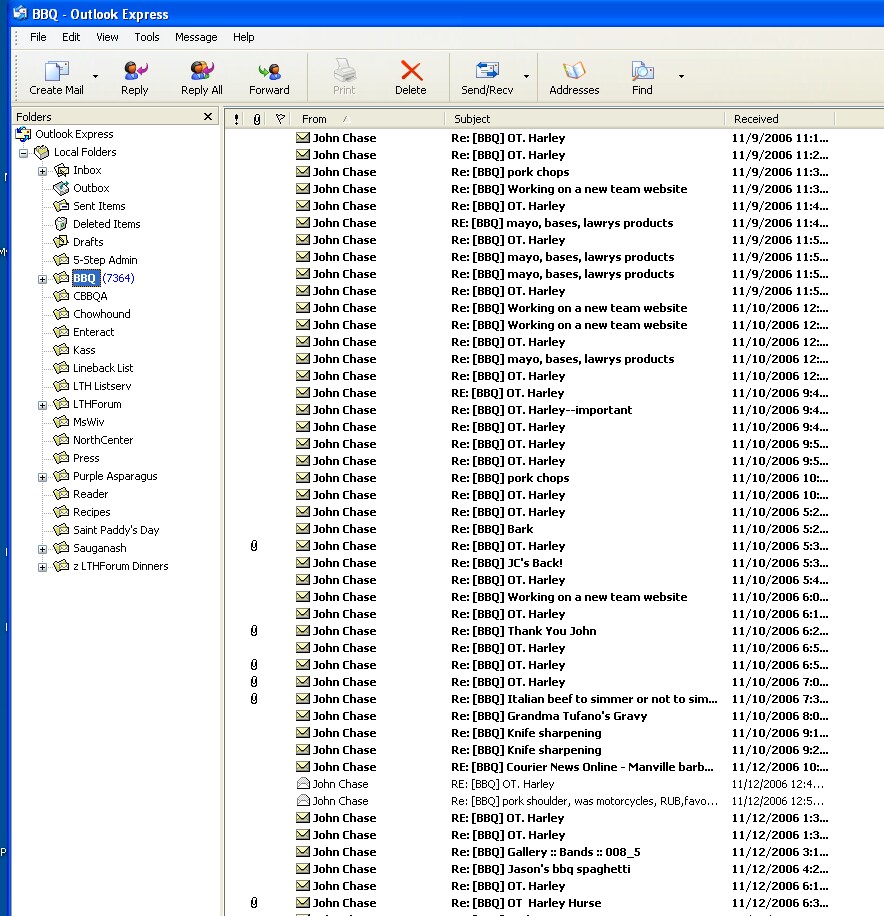The height and width of the screenshot is (916, 884).
Task: Sort by the Flag column icon
Action: pyautogui.click(x=280, y=119)
